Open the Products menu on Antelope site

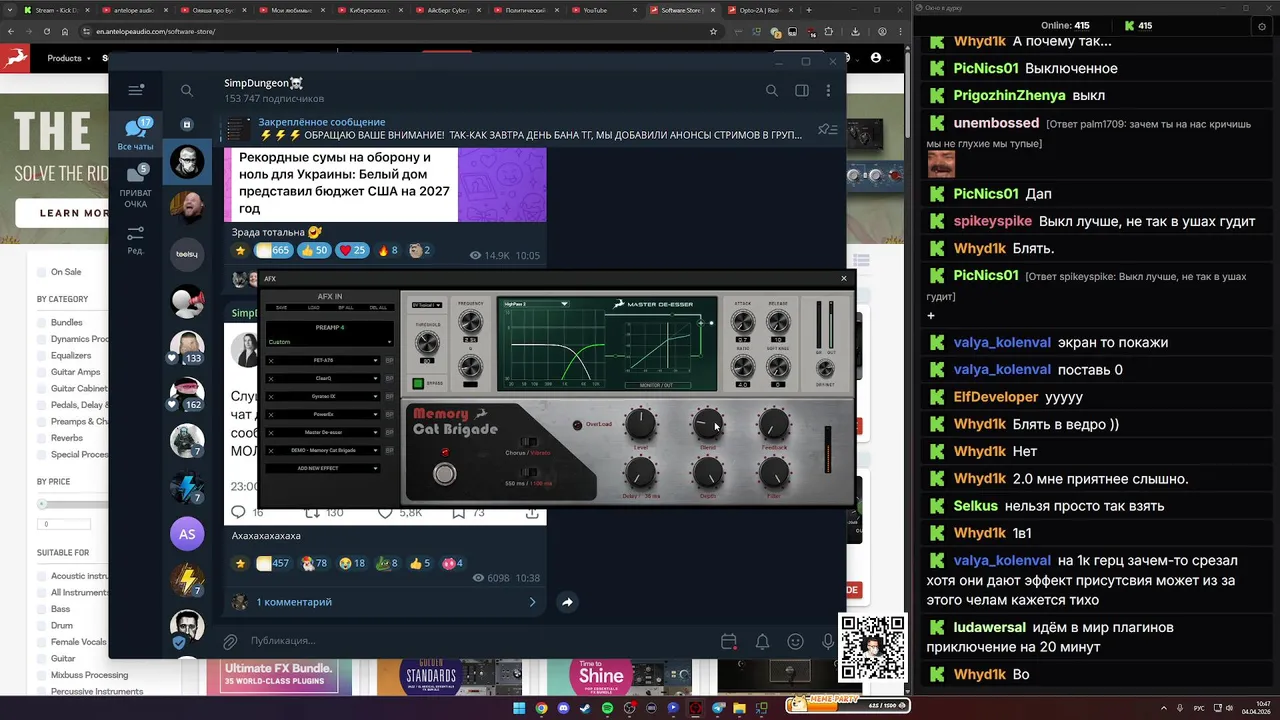coord(68,58)
